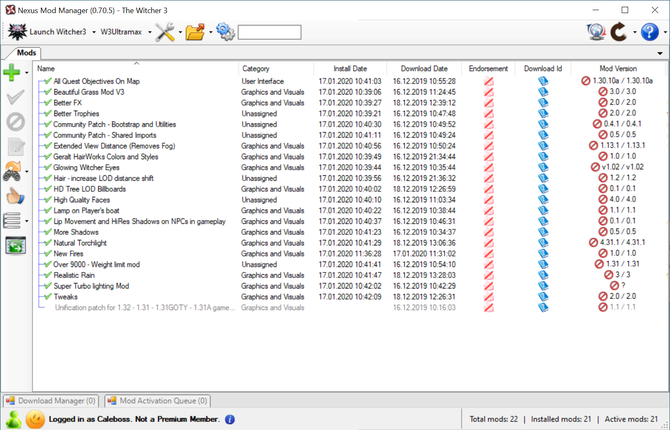The width and height of the screenshot is (670, 430).
Task: Click the gamepad with arrow icon
Action: [12, 171]
